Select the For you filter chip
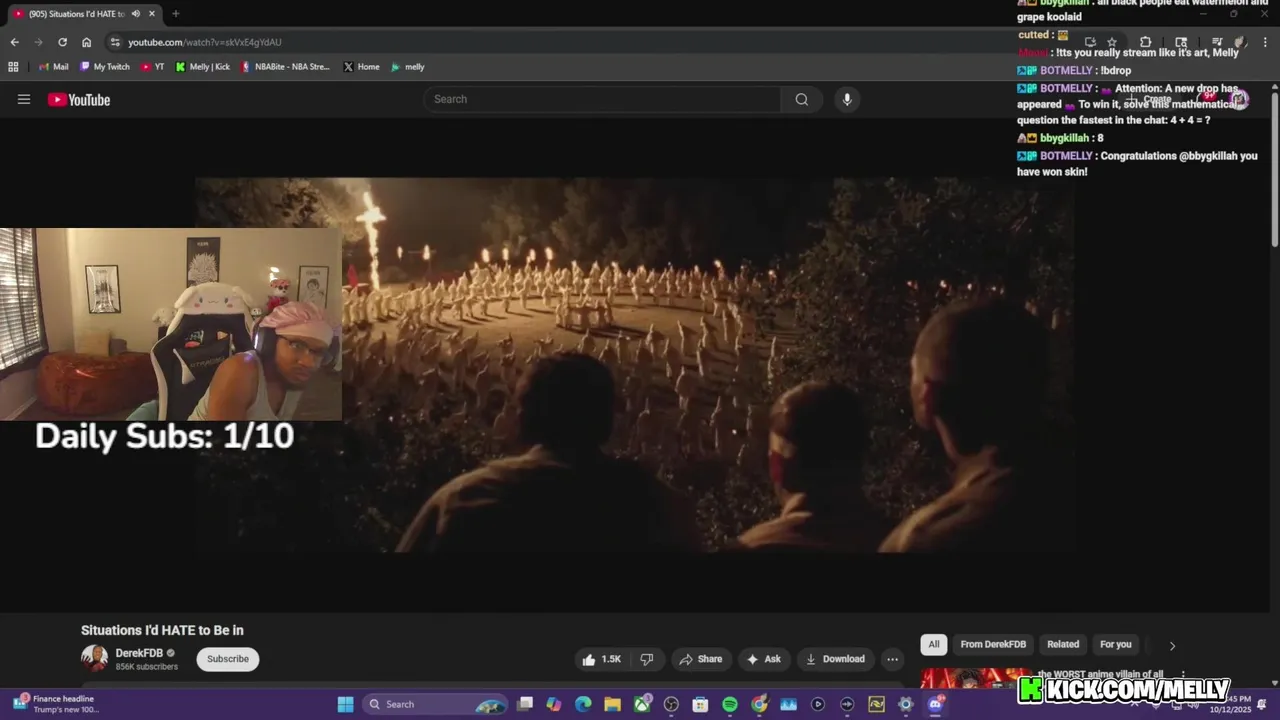This screenshot has width=1280, height=720. pyautogui.click(x=1116, y=644)
